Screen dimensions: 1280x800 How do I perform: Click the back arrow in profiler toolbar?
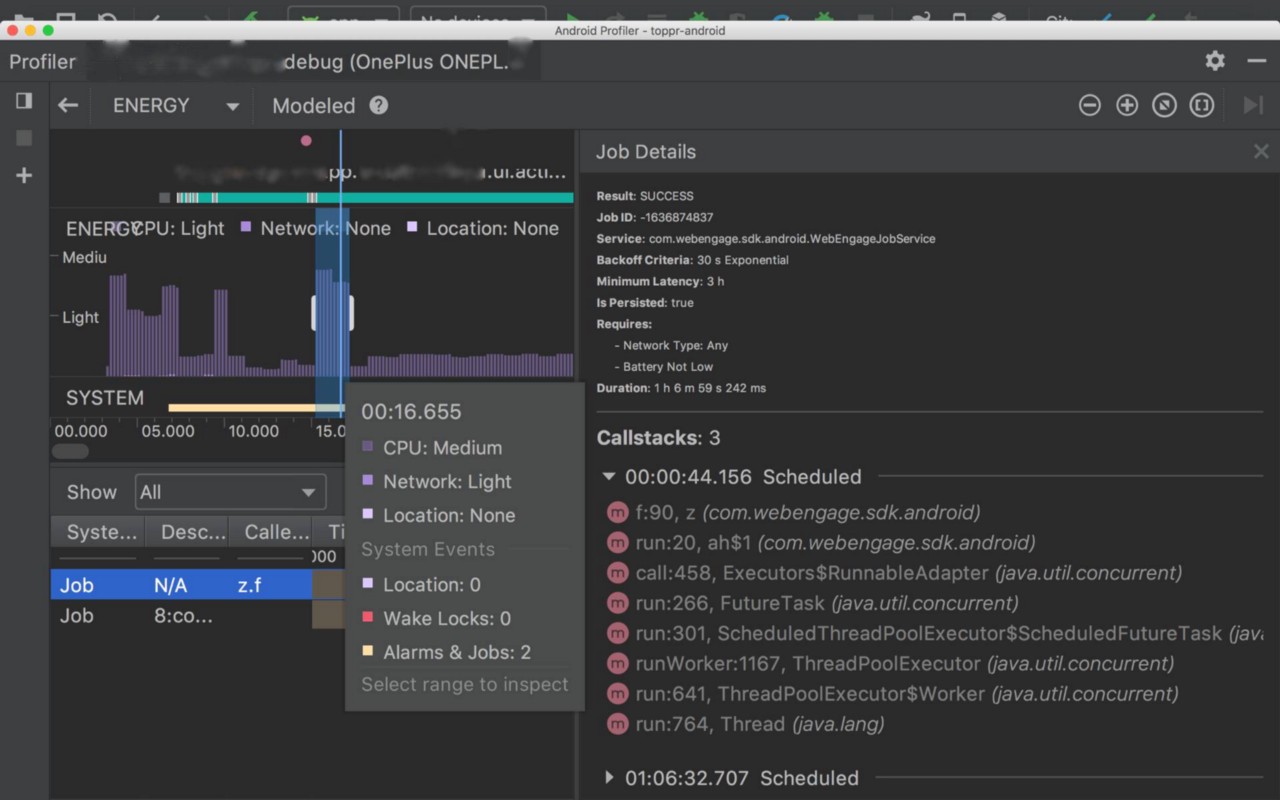point(68,106)
